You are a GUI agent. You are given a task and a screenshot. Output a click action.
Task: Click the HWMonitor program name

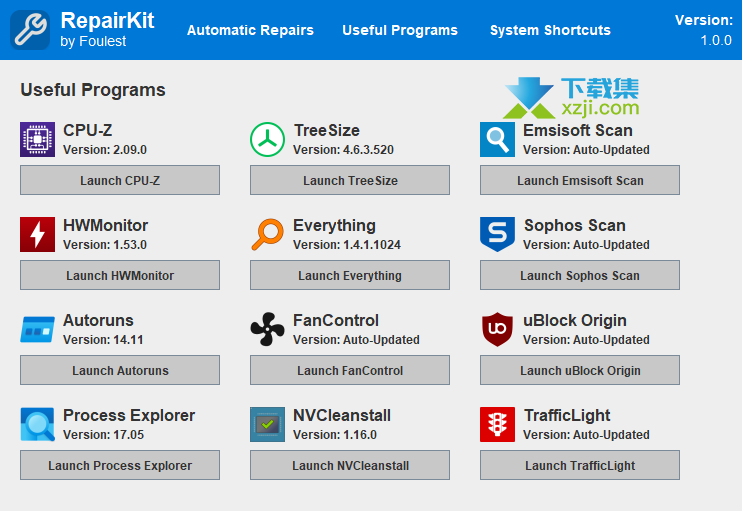pos(106,225)
